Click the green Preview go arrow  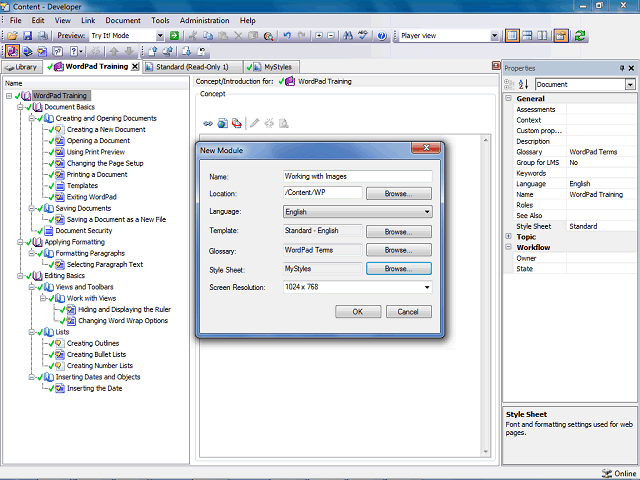tap(174, 36)
